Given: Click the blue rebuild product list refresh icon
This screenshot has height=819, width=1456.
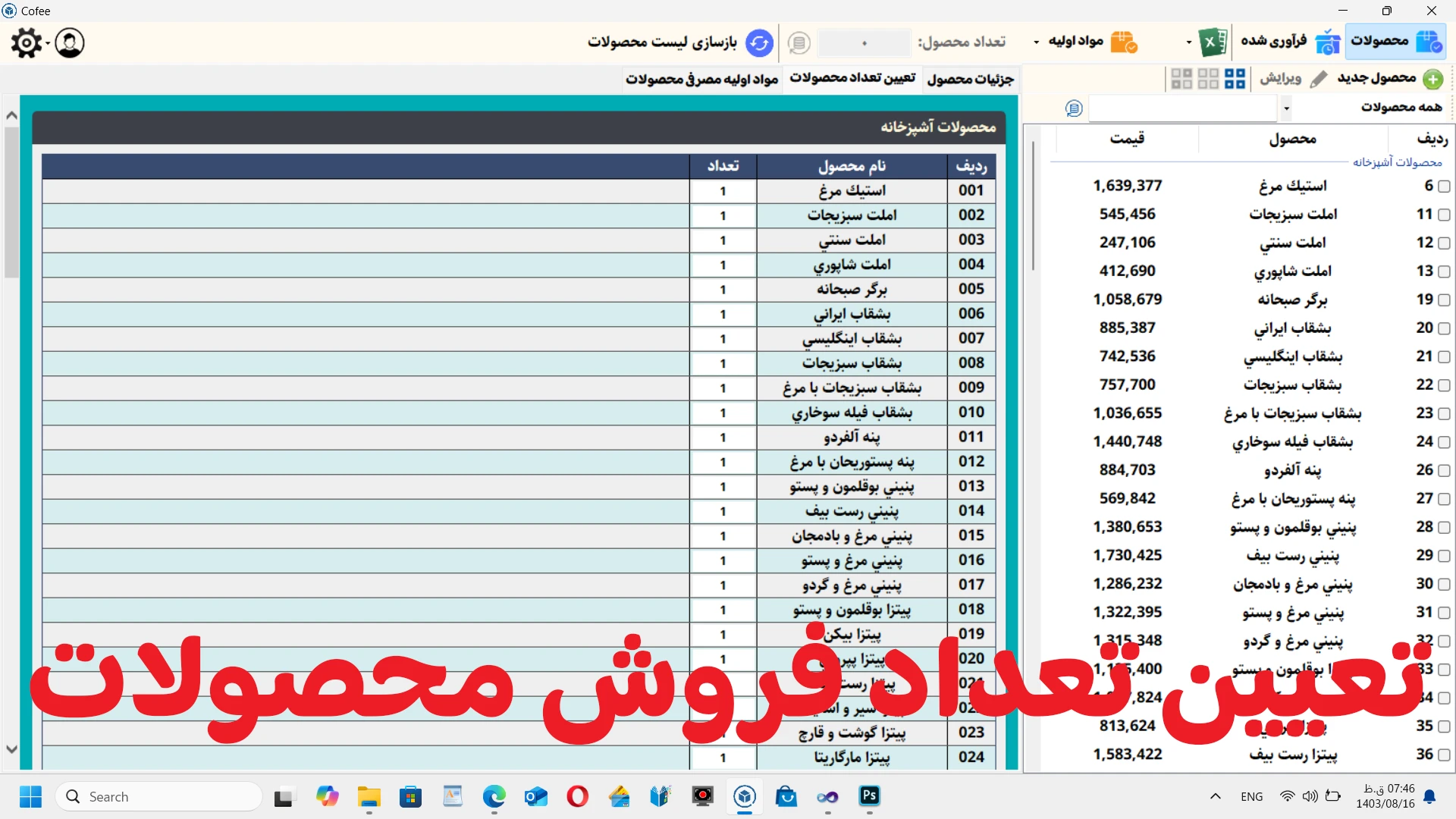Looking at the screenshot, I should point(759,43).
